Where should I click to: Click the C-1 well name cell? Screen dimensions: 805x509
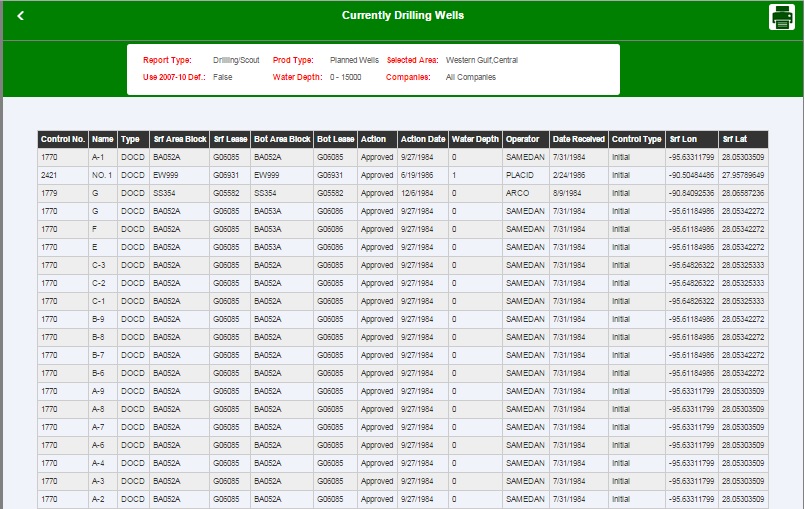click(x=103, y=301)
